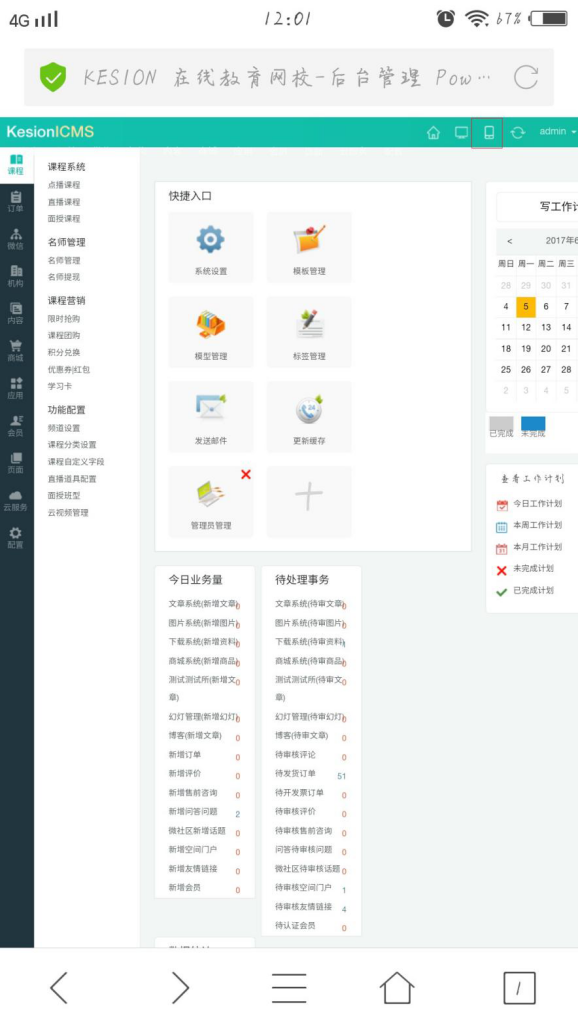Go back with the browser back arrow
Viewport: 578px width, 1028px height.
click(59, 987)
